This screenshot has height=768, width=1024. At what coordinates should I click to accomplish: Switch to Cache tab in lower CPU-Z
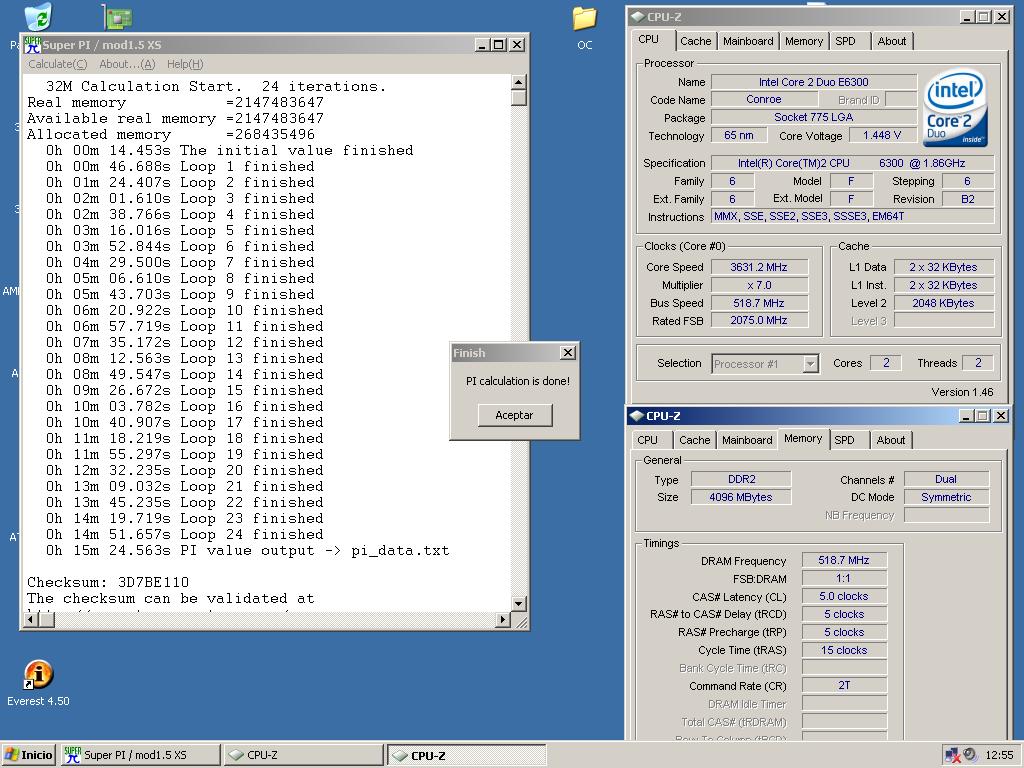click(694, 440)
